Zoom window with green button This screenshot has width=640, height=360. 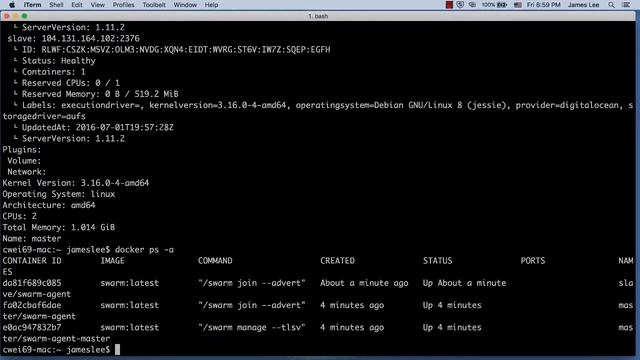point(24,16)
